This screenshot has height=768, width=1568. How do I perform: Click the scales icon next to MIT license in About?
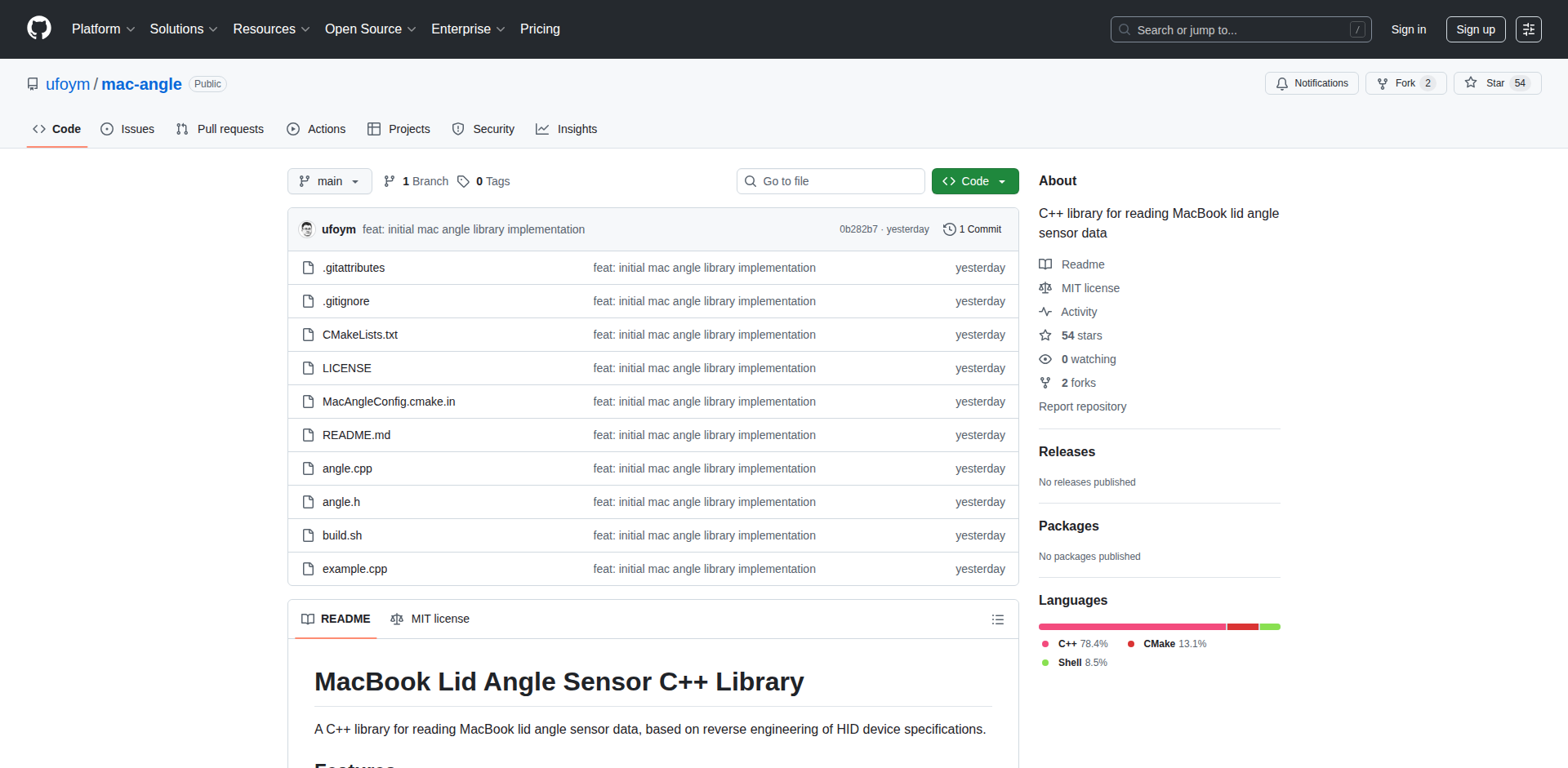(1045, 288)
